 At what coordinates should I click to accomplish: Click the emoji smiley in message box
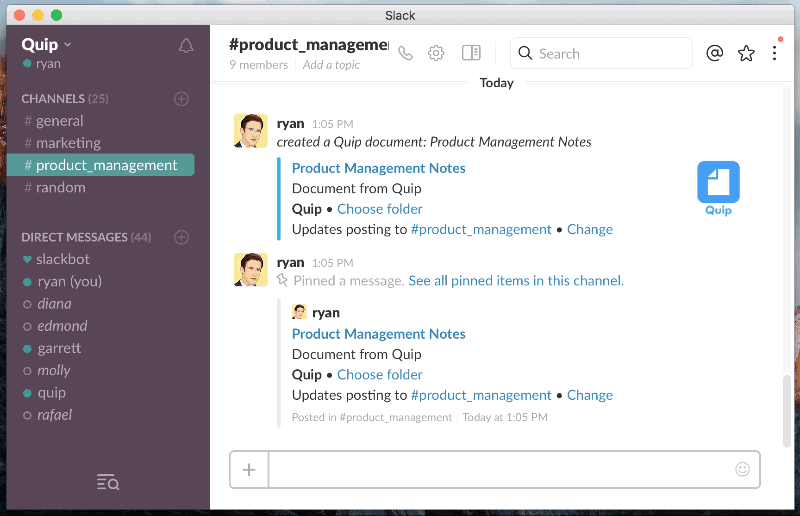click(742, 469)
